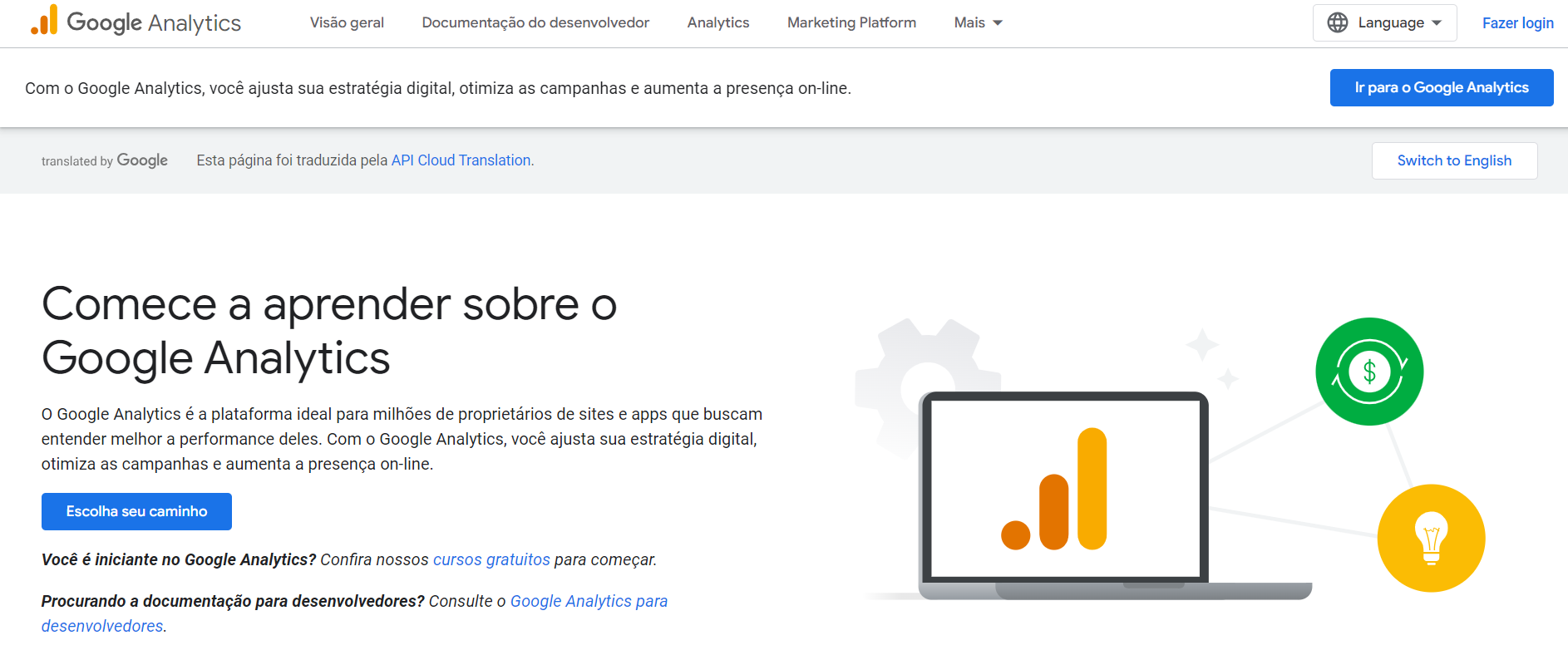This screenshot has width=1568, height=655.
Task: Click the text 'Procurando a documentação para desenvolvedores?'
Action: coord(233,601)
